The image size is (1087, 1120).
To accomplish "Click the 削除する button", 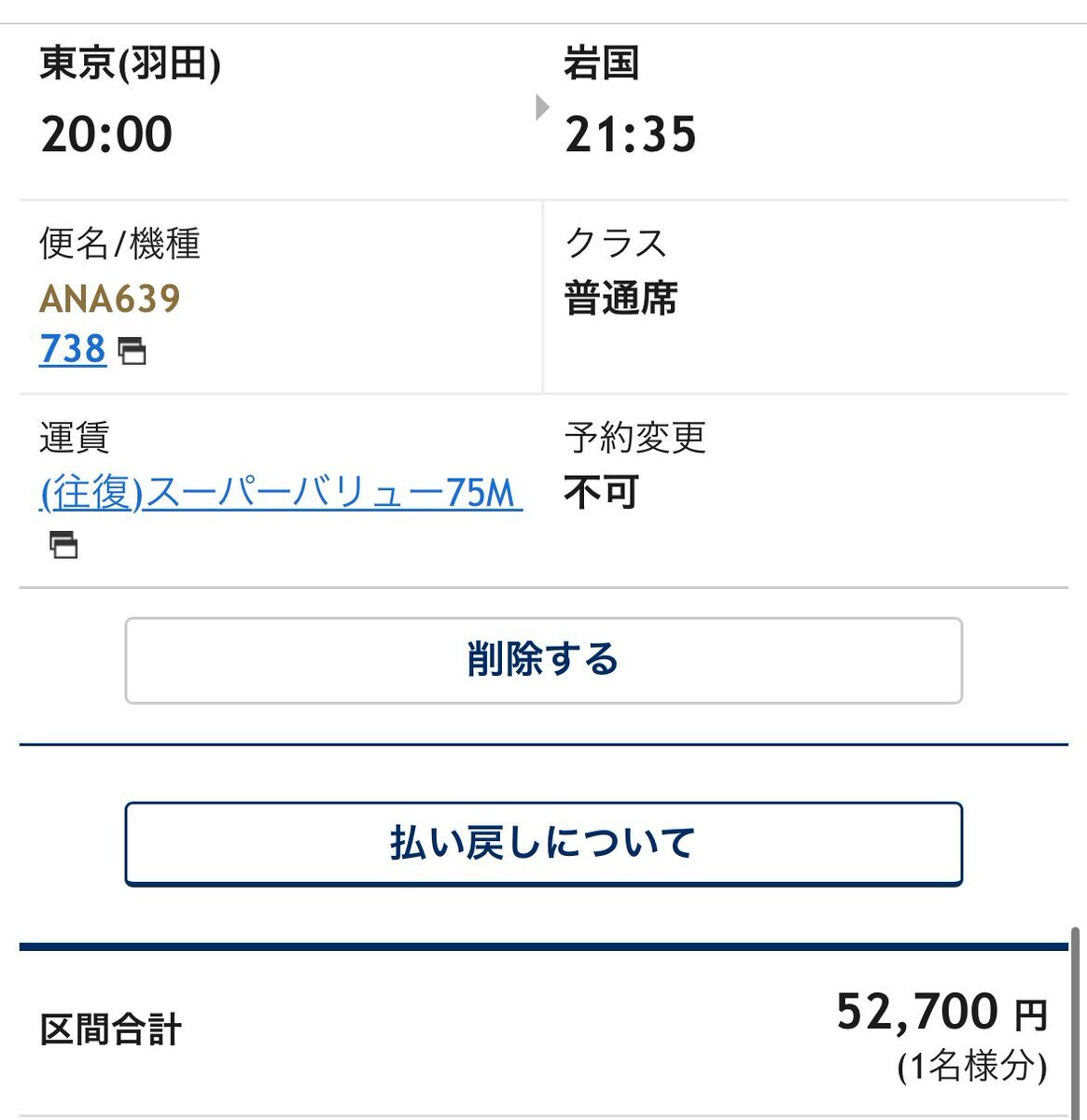I will coord(543,660).
